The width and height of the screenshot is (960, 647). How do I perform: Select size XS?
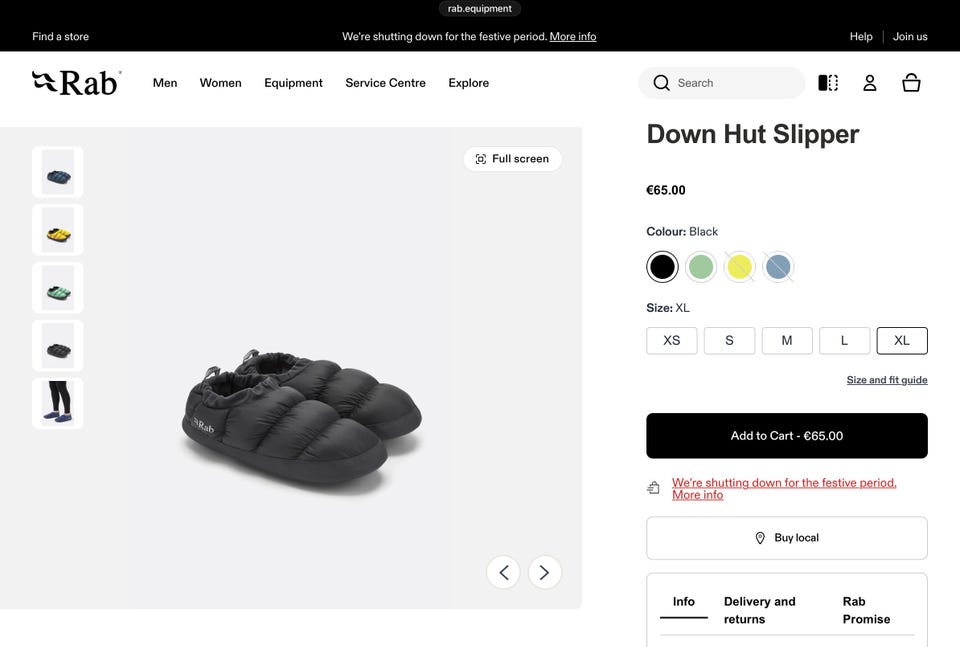[x=672, y=341]
